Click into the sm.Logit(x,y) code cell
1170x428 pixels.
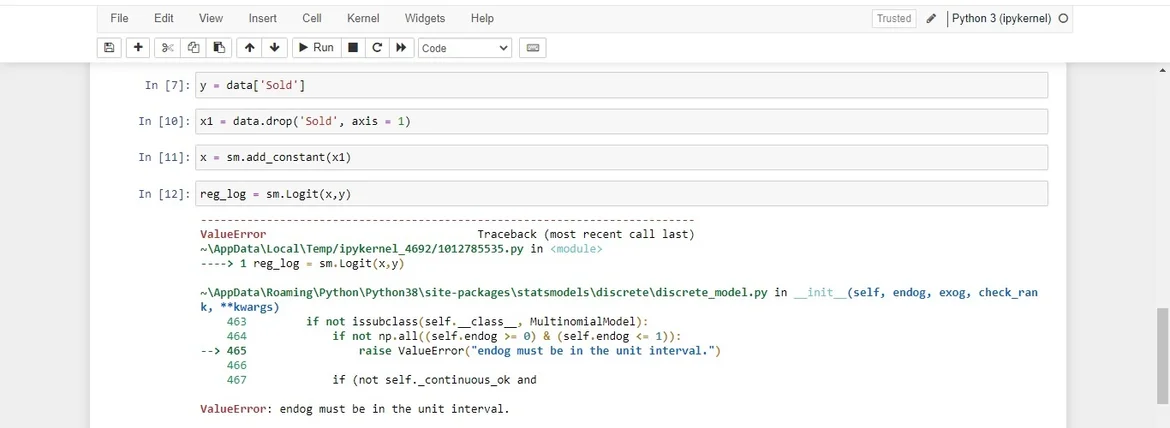click(620, 194)
